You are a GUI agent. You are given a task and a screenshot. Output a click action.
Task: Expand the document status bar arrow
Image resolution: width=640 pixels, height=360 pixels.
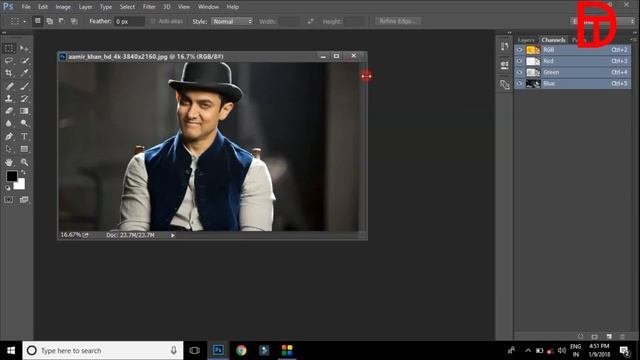[x=173, y=235]
